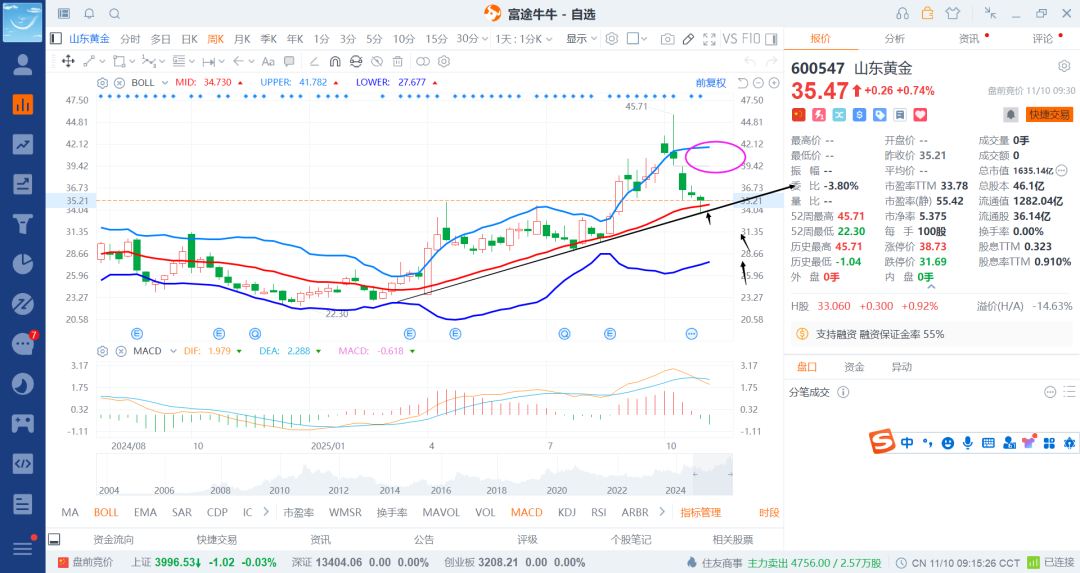Open BOLL indicator settings gear
Screen dimensions: 1080x573
102,82
